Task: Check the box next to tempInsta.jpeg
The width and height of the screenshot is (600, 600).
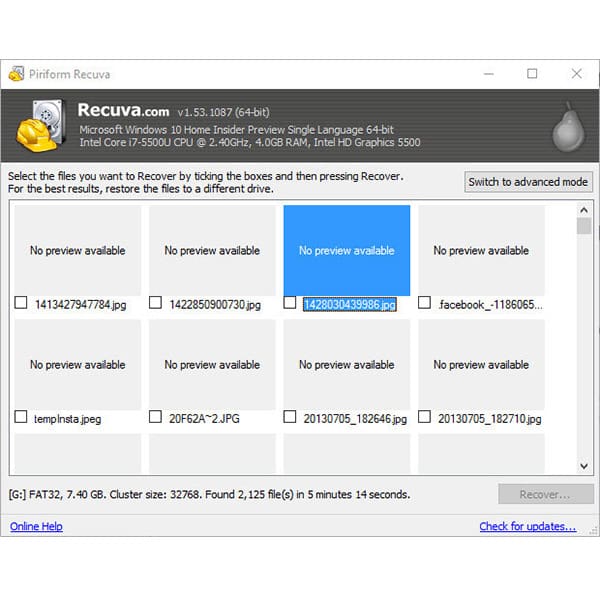Action: point(21,416)
